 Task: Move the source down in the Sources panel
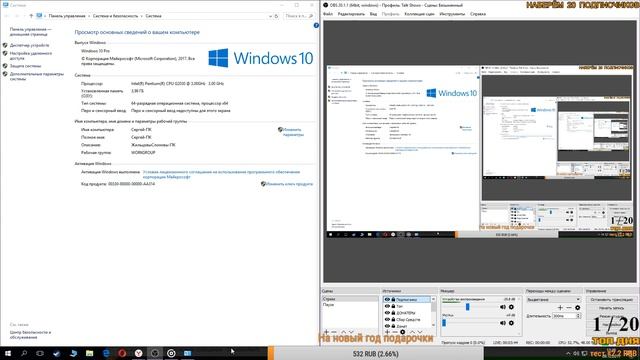click(420, 332)
